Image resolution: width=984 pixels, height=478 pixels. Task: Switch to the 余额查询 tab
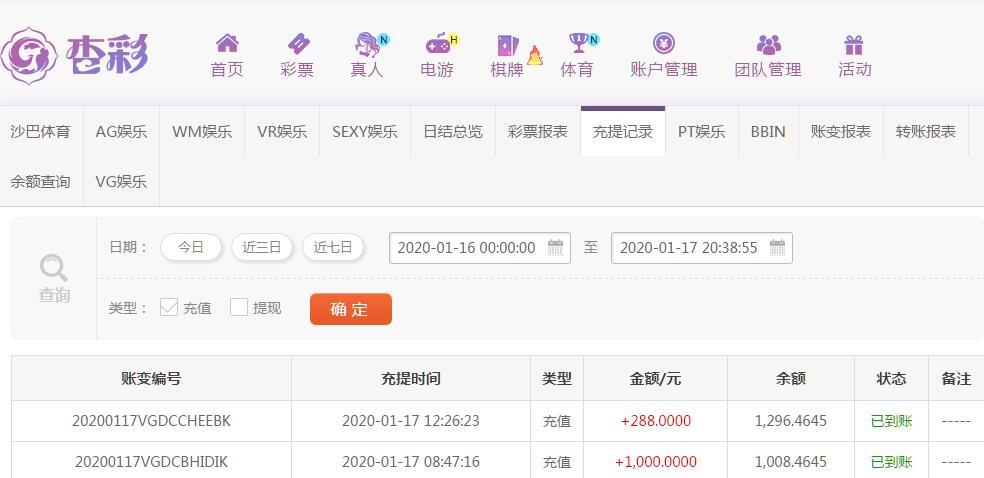click(x=41, y=182)
